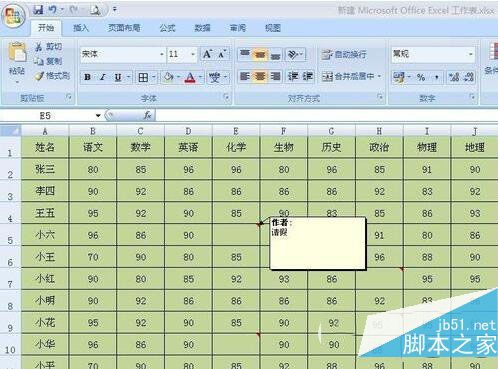Image resolution: width=498 pixels, height=369 pixels.
Task: Center text horizontally
Action: [x=260, y=77]
